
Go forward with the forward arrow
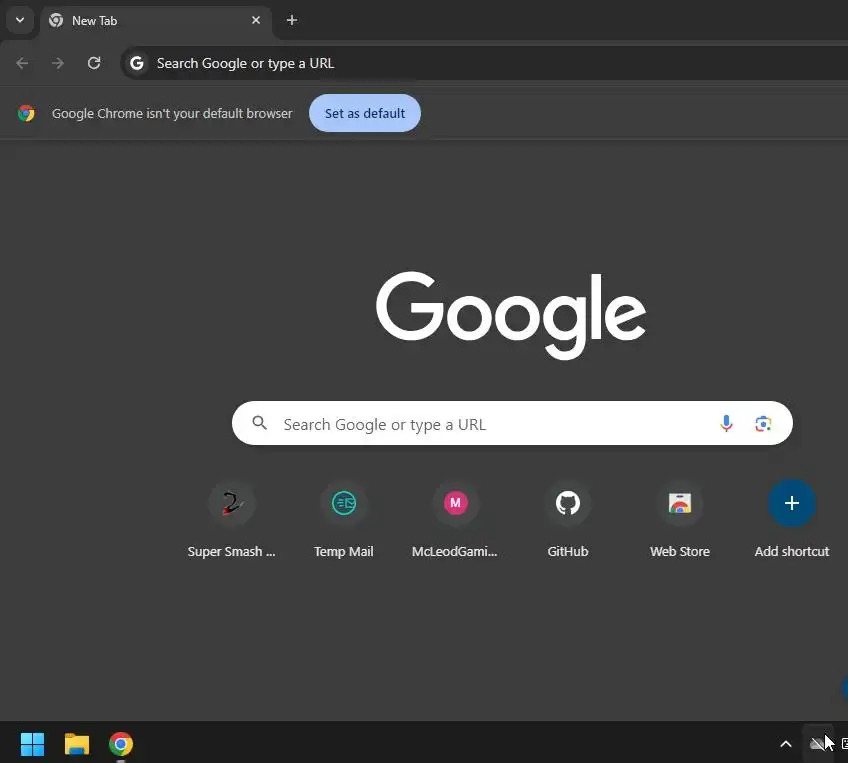point(58,63)
